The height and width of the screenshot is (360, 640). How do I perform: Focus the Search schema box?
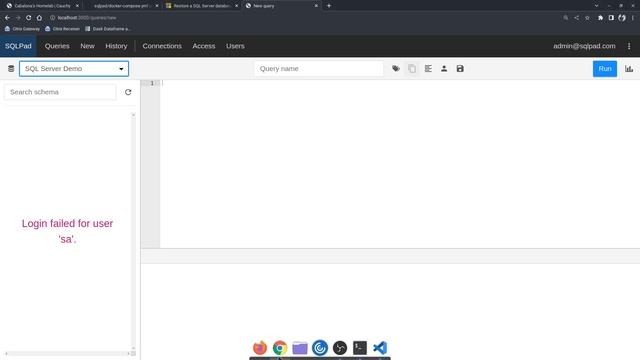[60, 92]
